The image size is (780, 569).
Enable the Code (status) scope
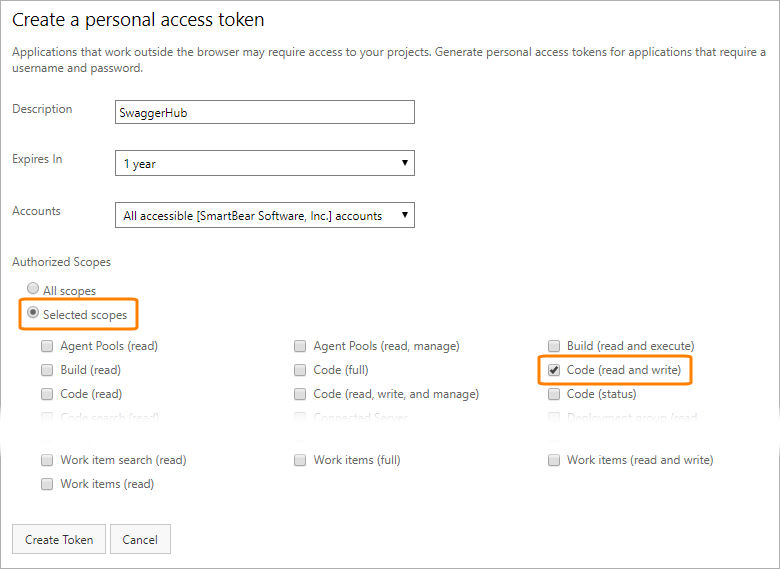(x=554, y=394)
